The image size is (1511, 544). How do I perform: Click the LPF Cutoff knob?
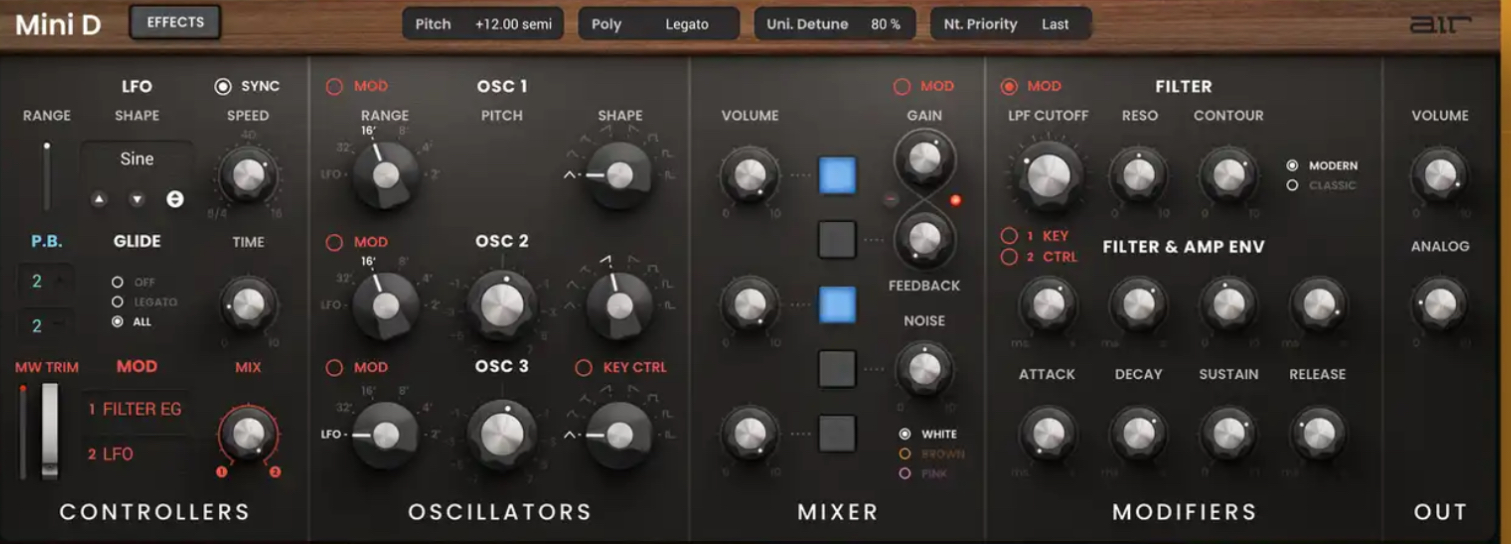(x=1048, y=174)
